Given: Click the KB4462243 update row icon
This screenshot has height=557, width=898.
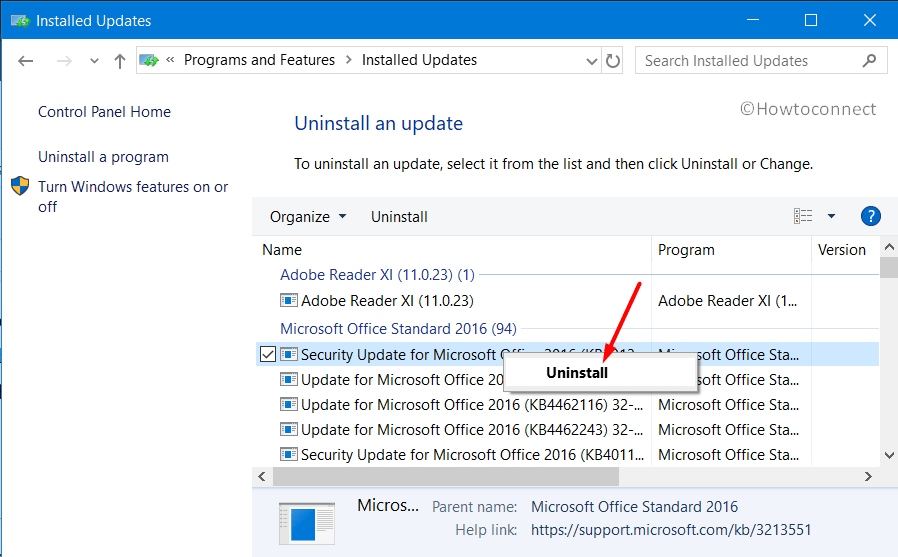Looking at the screenshot, I should coord(289,429).
